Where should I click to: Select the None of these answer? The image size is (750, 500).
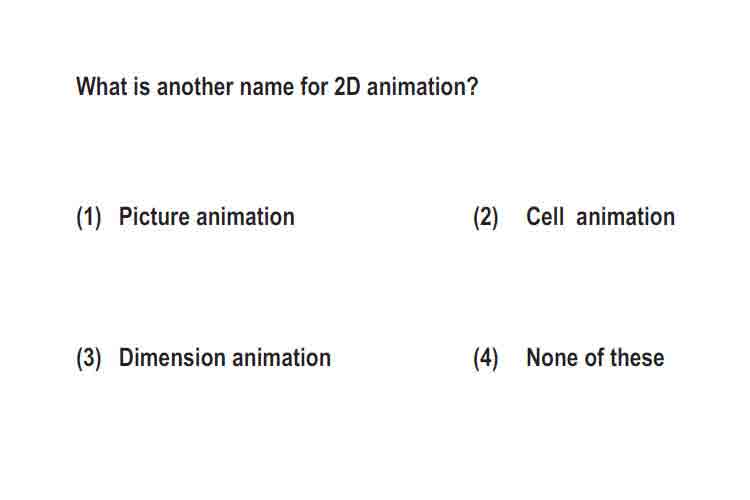[x=595, y=358]
